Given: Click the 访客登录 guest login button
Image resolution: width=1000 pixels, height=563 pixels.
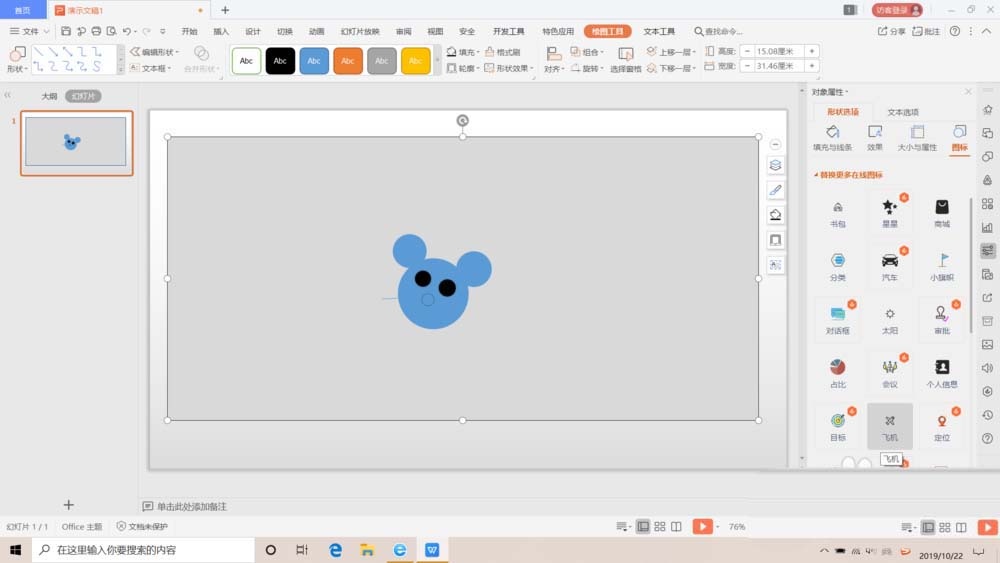Looking at the screenshot, I should point(896,10).
